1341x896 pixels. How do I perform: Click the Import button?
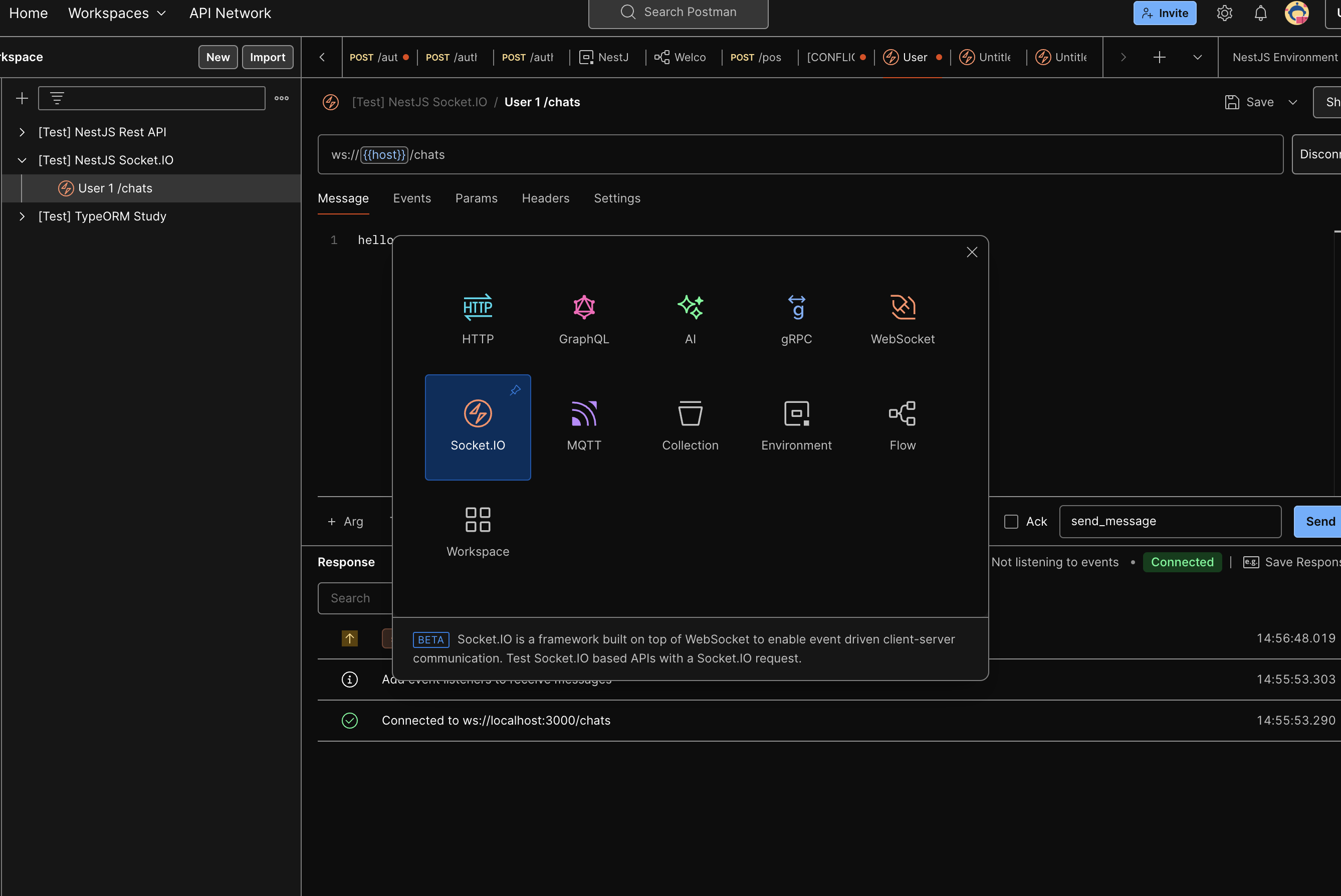tap(268, 57)
